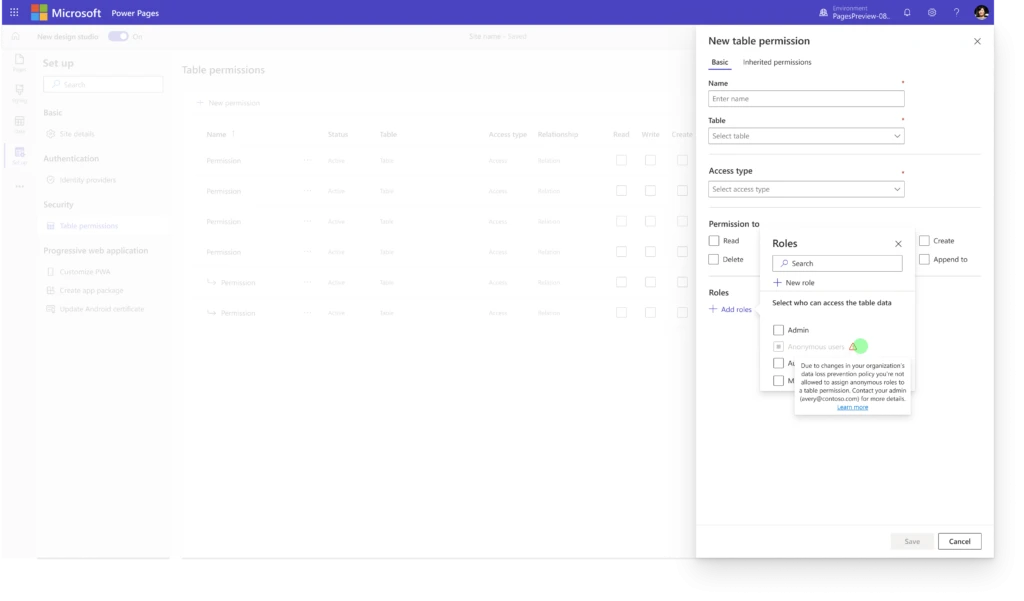The width and height of the screenshot is (1024, 601).
Task: Click Learn more in the policy warning
Action: [x=853, y=407]
